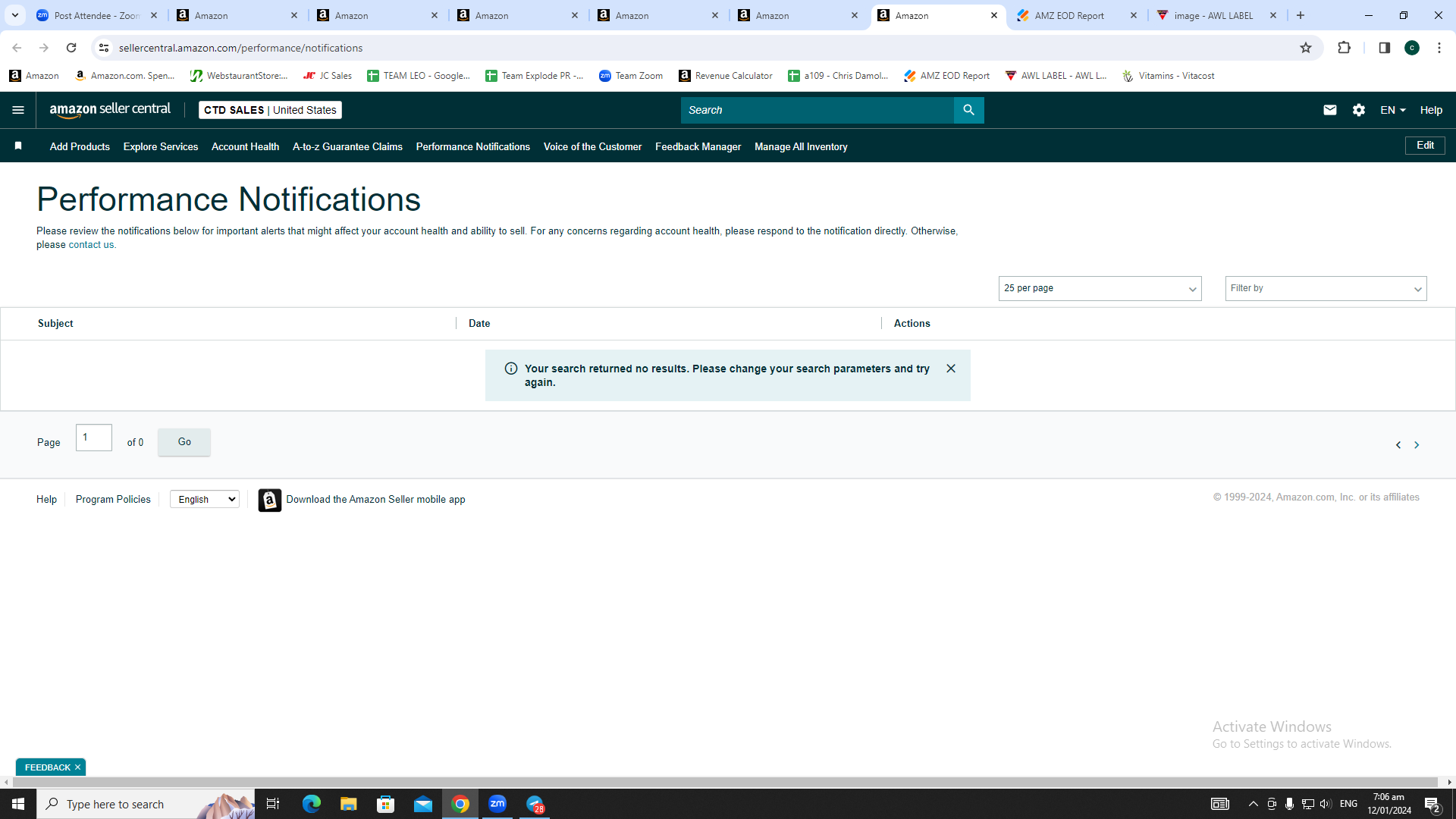The width and height of the screenshot is (1456, 819).
Task: Open the Chrome profile avatar
Action: (x=1412, y=48)
